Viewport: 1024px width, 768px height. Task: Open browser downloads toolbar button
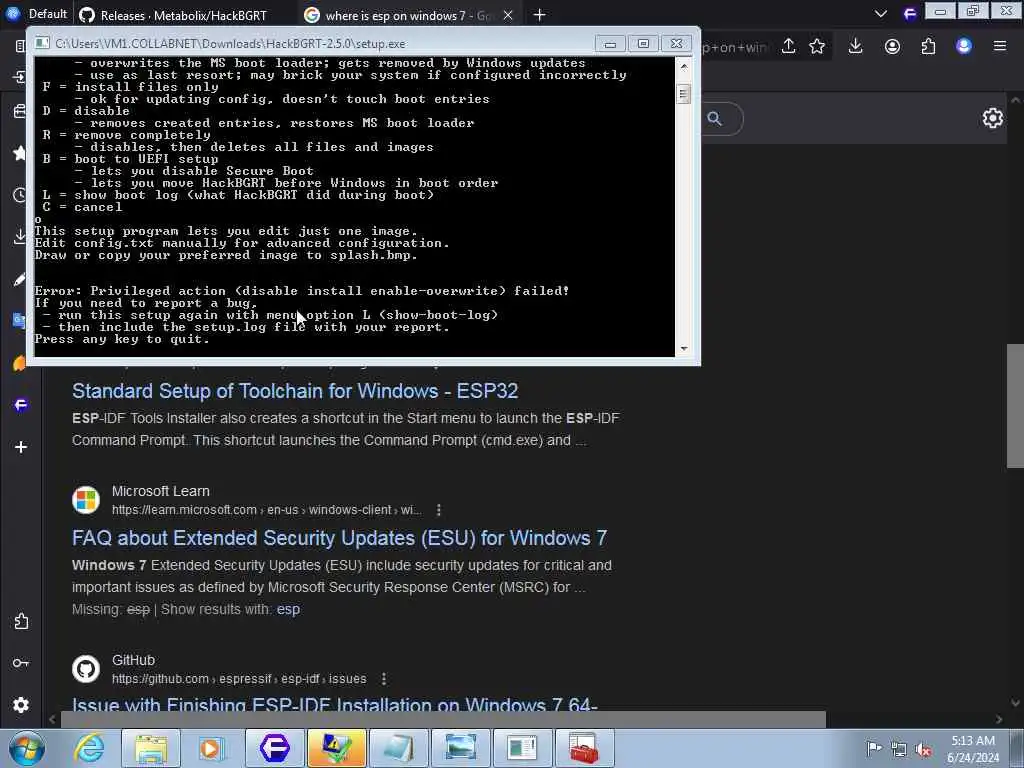click(856, 46)
